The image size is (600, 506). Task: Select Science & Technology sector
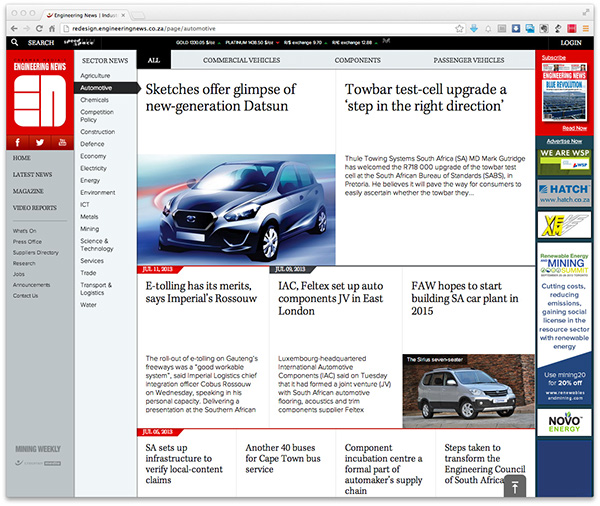97,245
